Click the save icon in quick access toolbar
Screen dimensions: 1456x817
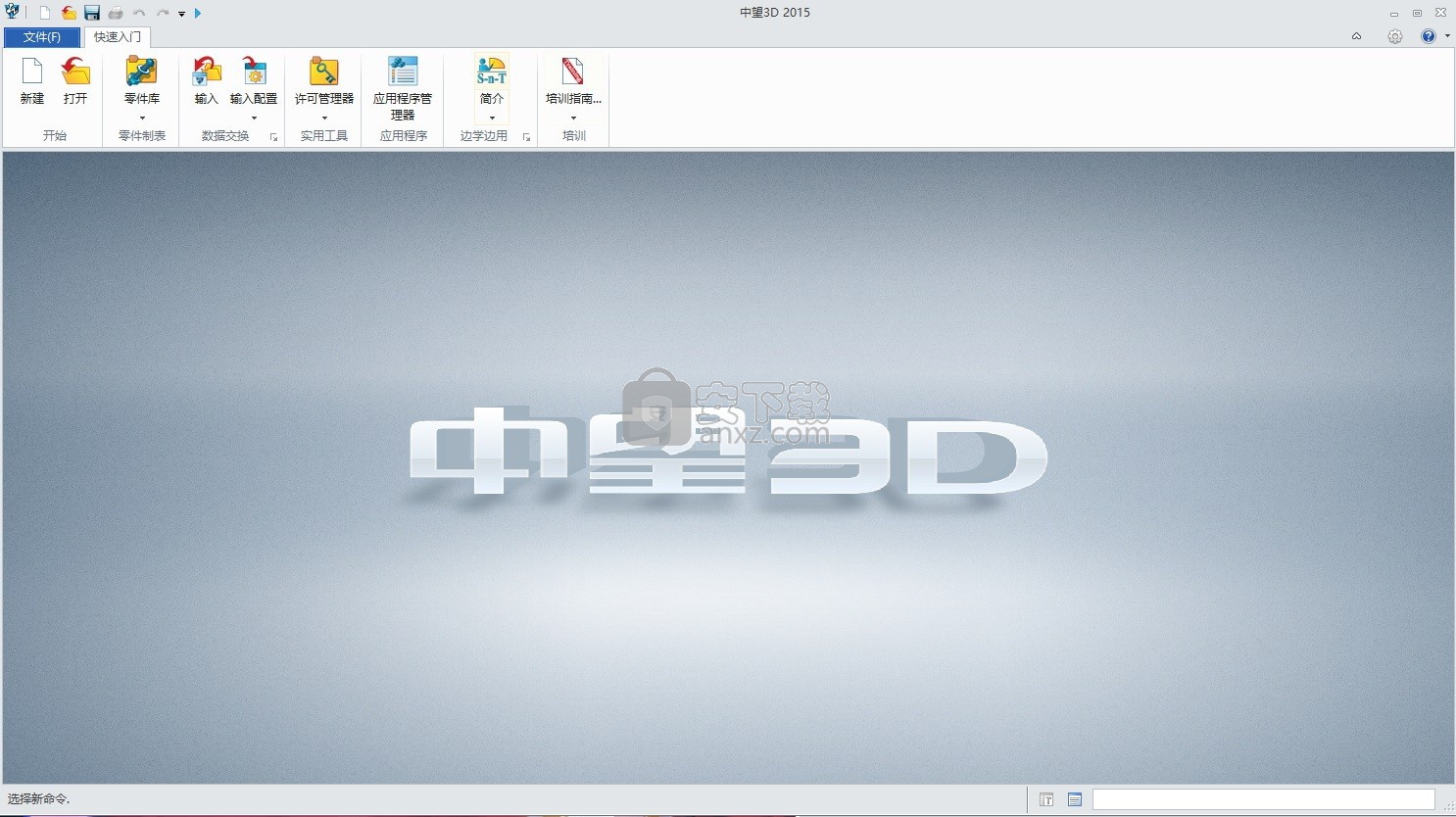coord(92,13)
